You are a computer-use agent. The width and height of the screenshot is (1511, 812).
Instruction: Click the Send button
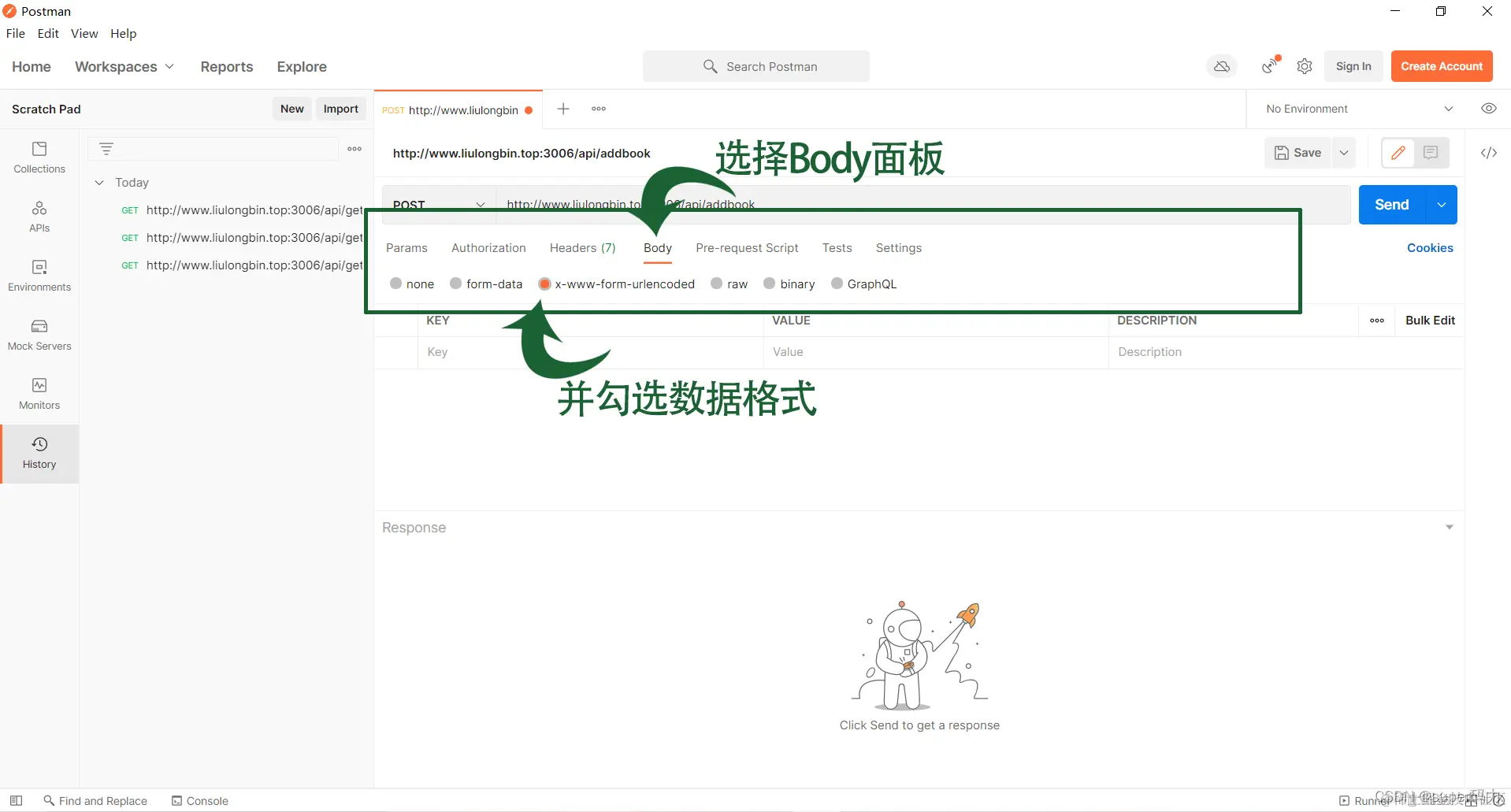click(1391, 205)
